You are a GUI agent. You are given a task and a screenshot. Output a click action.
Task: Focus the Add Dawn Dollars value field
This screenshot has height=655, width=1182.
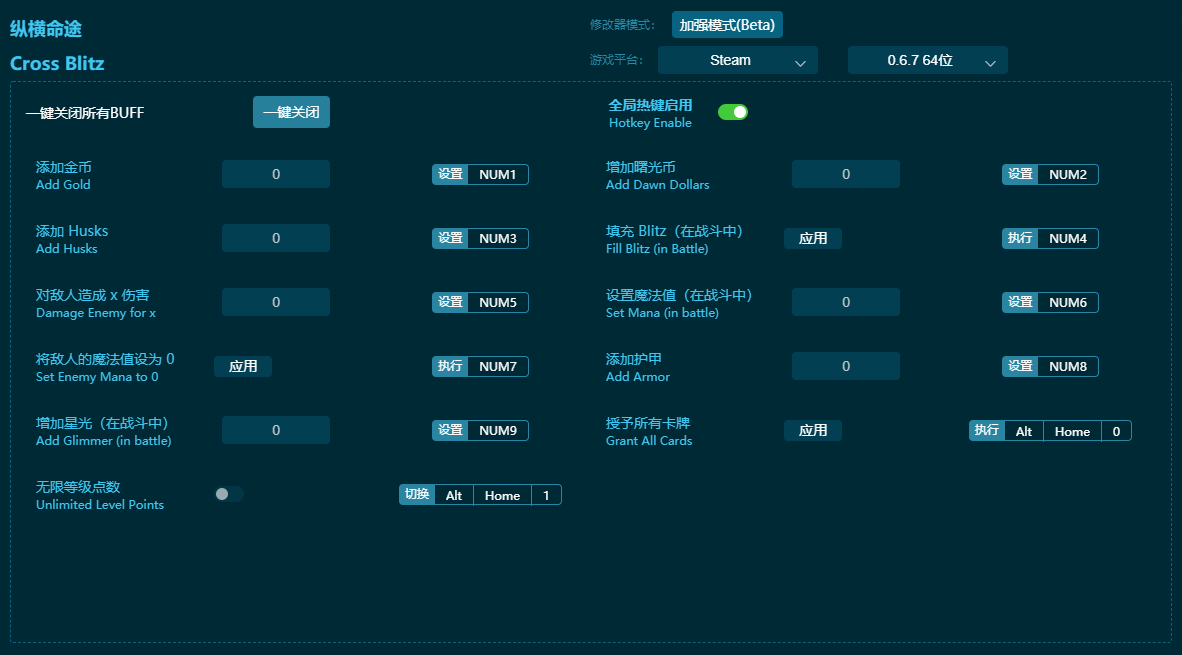pos(845,174)
